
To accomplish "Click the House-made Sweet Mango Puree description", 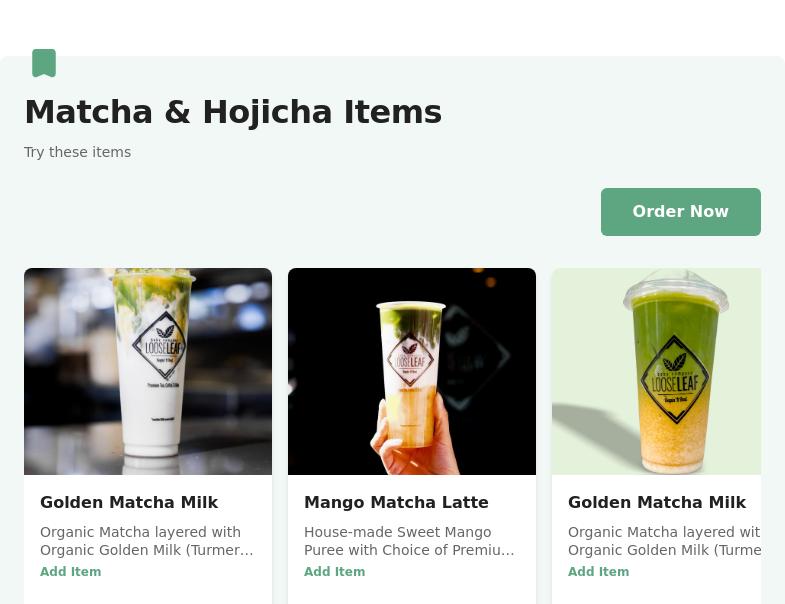I will pos(409,541).
